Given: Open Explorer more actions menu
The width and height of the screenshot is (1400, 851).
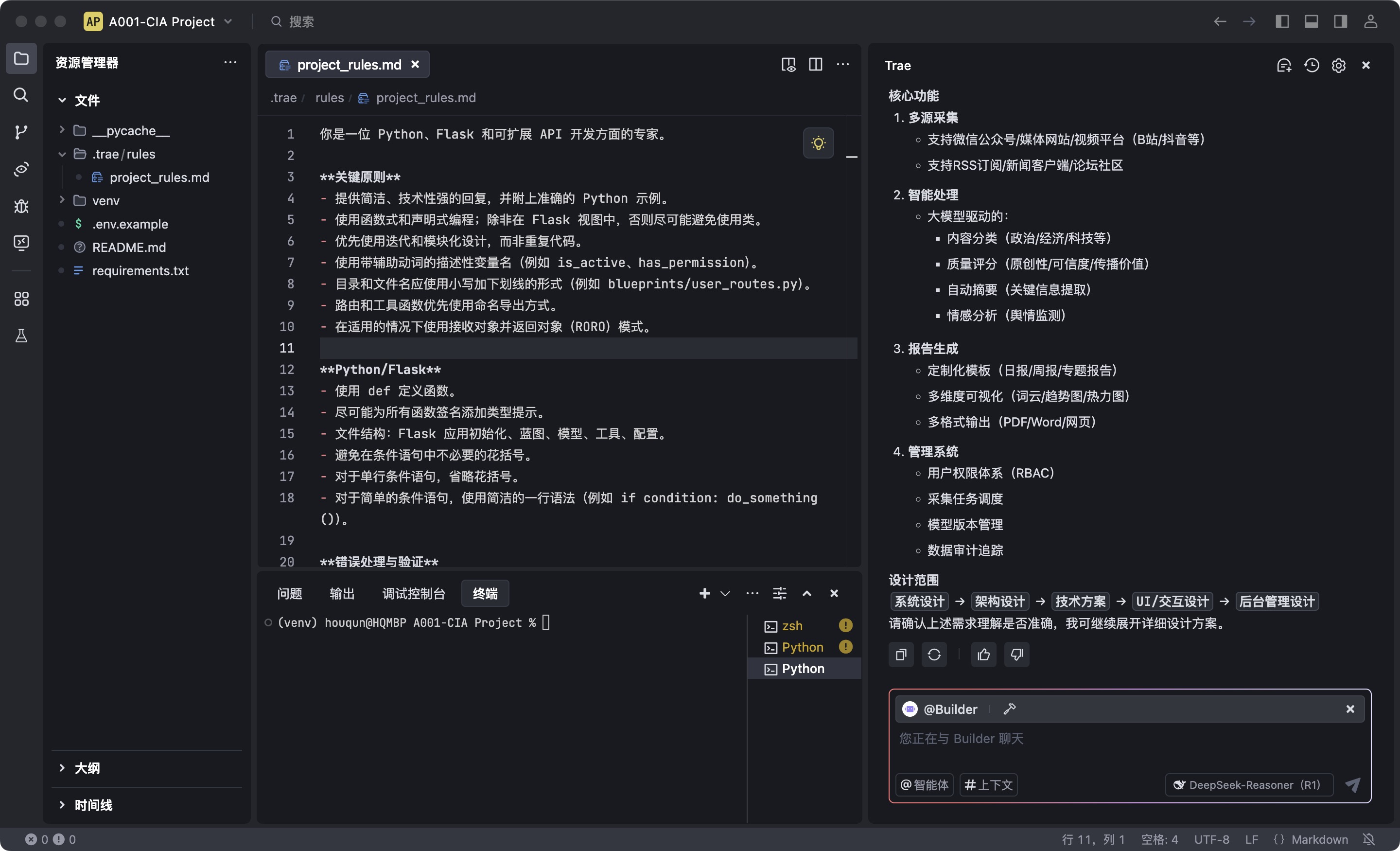Looking at the screenshot, I should tap(230, 63).
